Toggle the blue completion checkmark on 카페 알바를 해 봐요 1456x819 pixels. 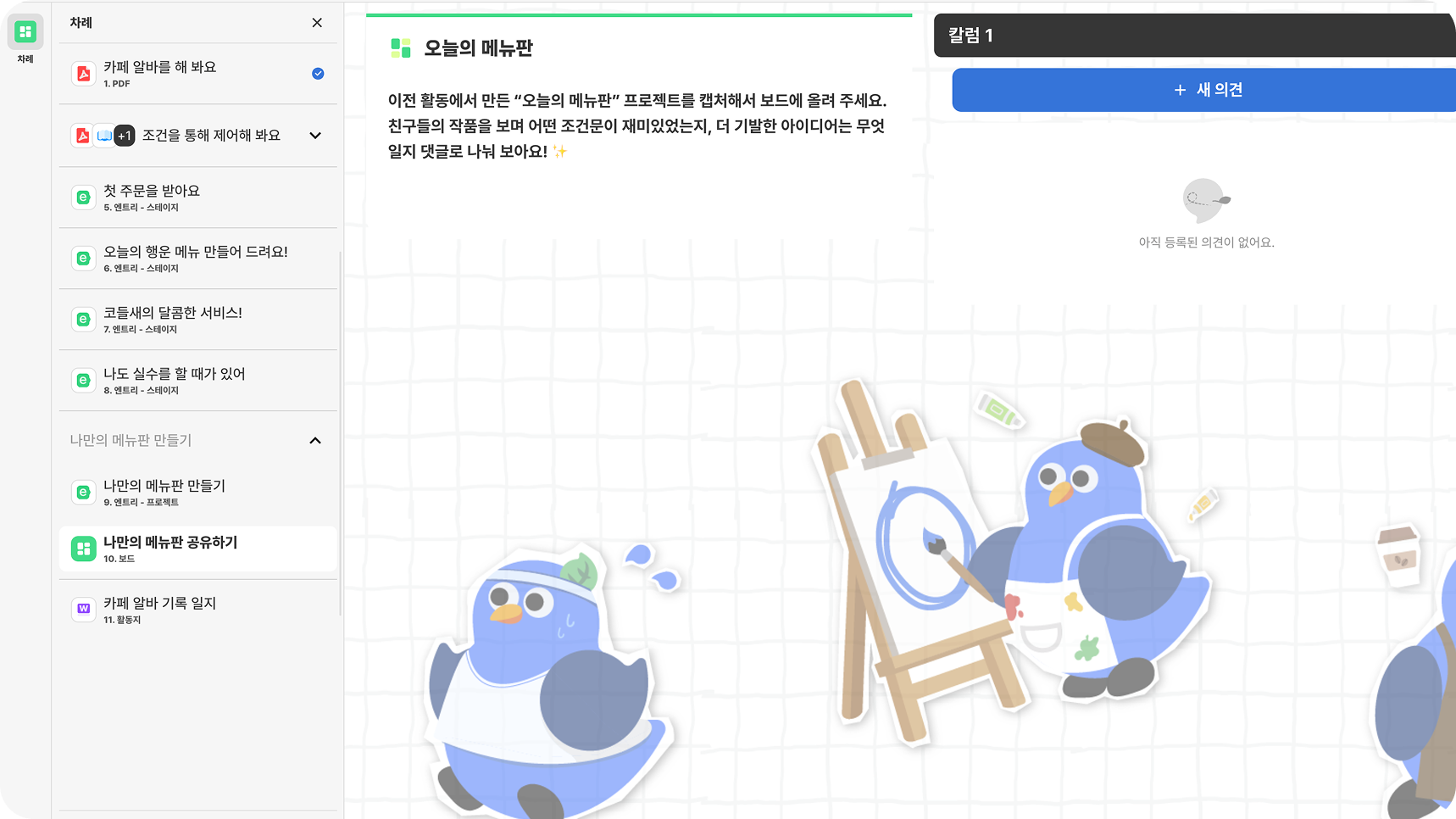point(318,74)
